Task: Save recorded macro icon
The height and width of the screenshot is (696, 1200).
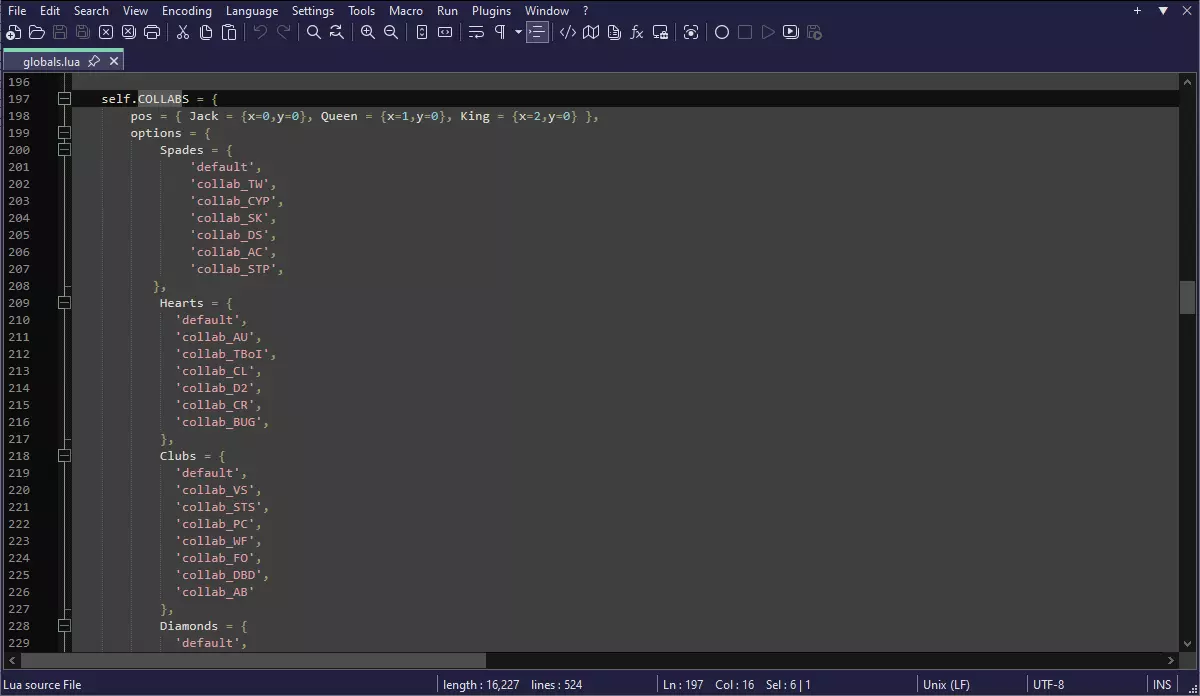Action: coord(814,32)
